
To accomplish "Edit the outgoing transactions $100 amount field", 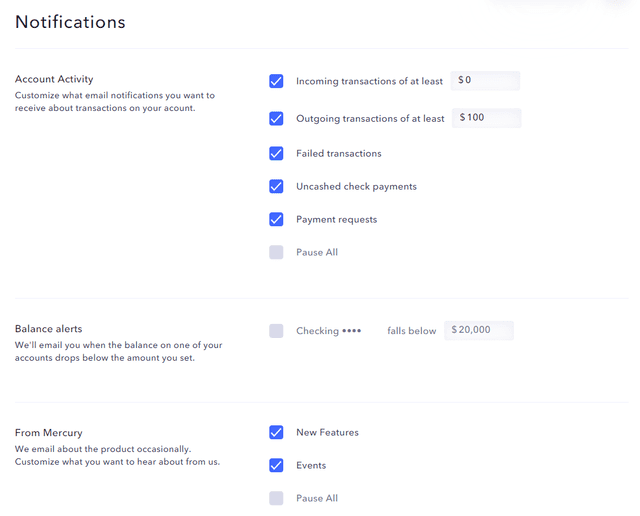I will coord(487,118).
